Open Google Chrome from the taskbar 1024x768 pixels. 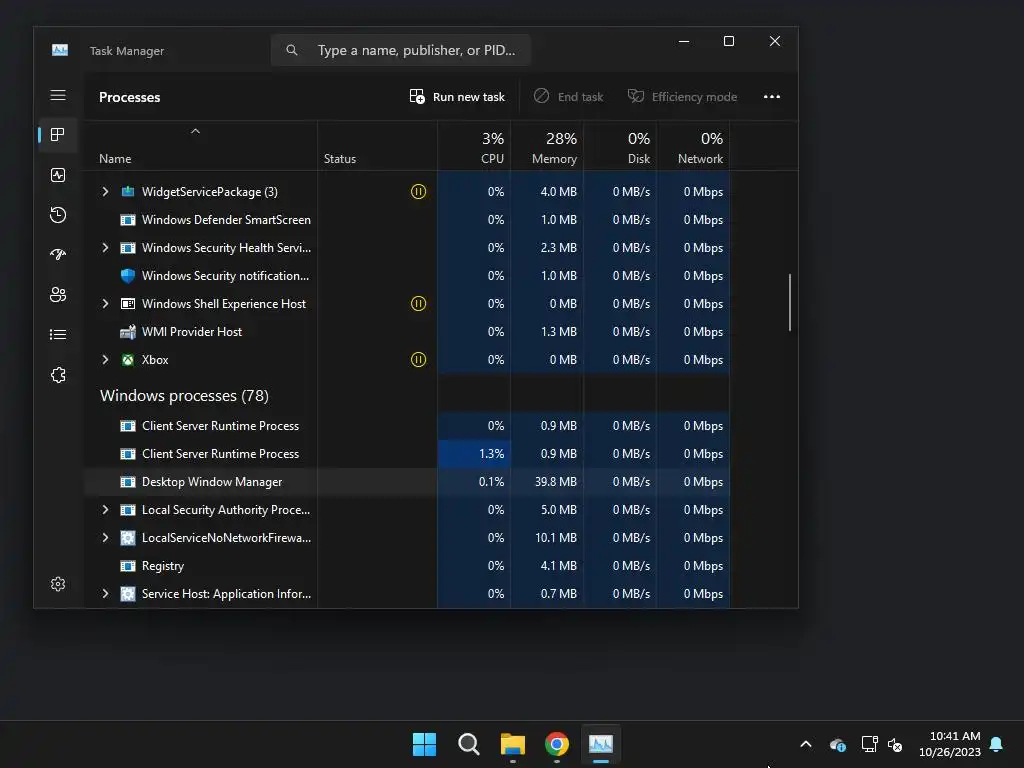click(556, 744)
